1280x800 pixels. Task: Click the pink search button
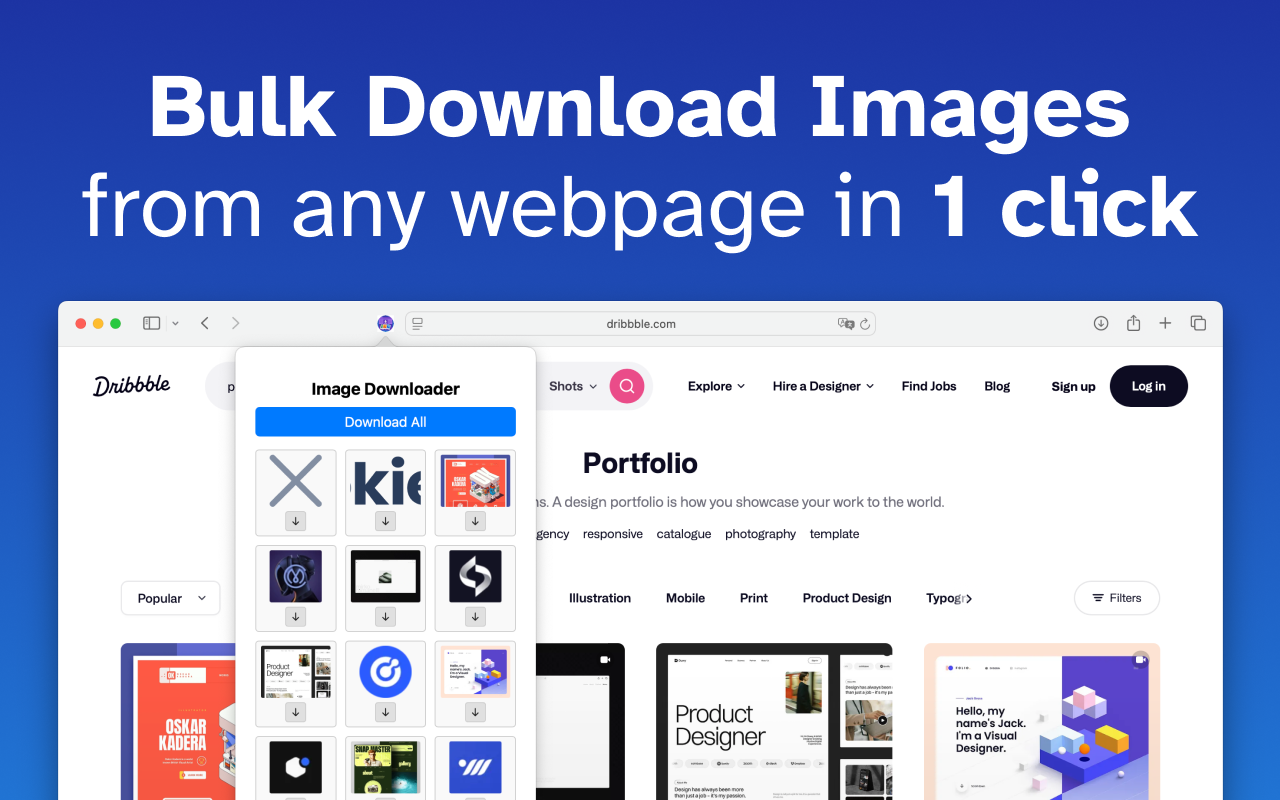pyautogui.click(x=627, y=386)
